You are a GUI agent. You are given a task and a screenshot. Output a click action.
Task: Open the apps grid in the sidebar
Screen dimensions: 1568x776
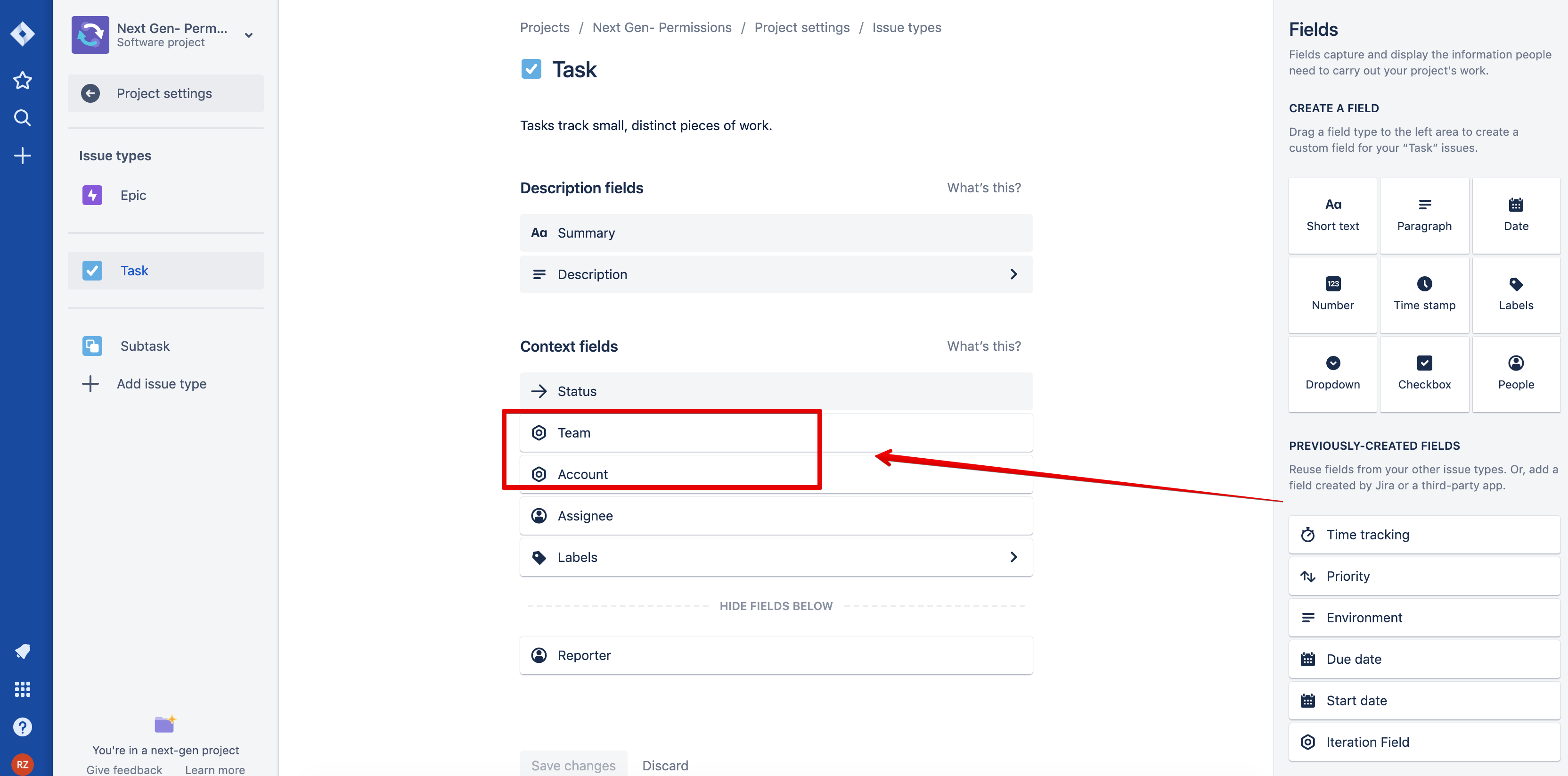click(x=22, y=689)
